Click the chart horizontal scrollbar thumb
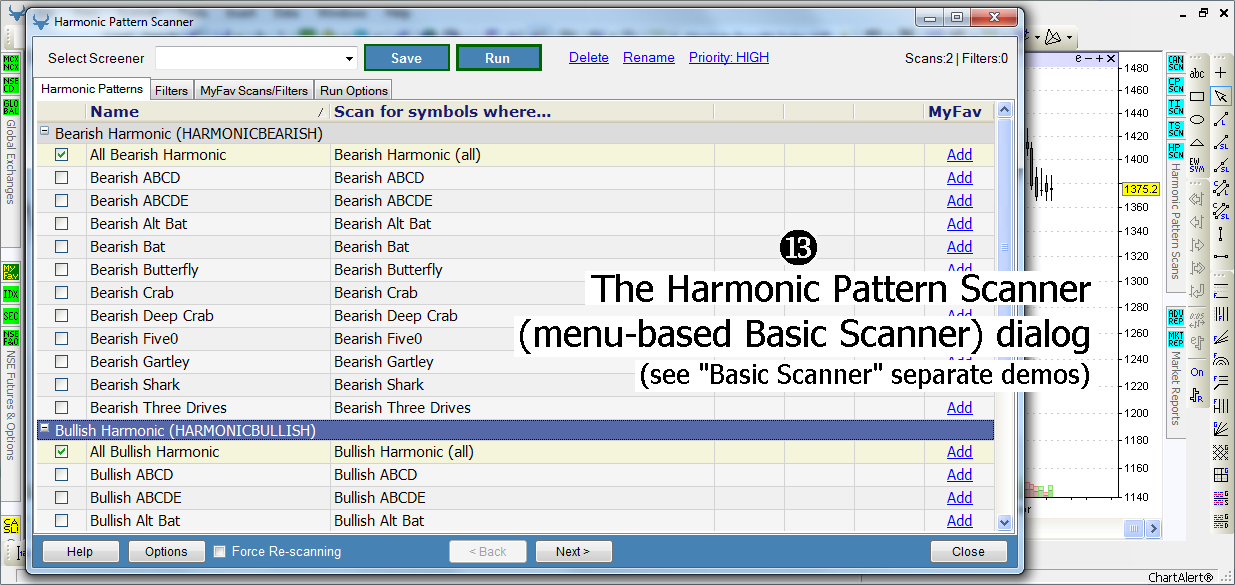 pos(1132,528)
